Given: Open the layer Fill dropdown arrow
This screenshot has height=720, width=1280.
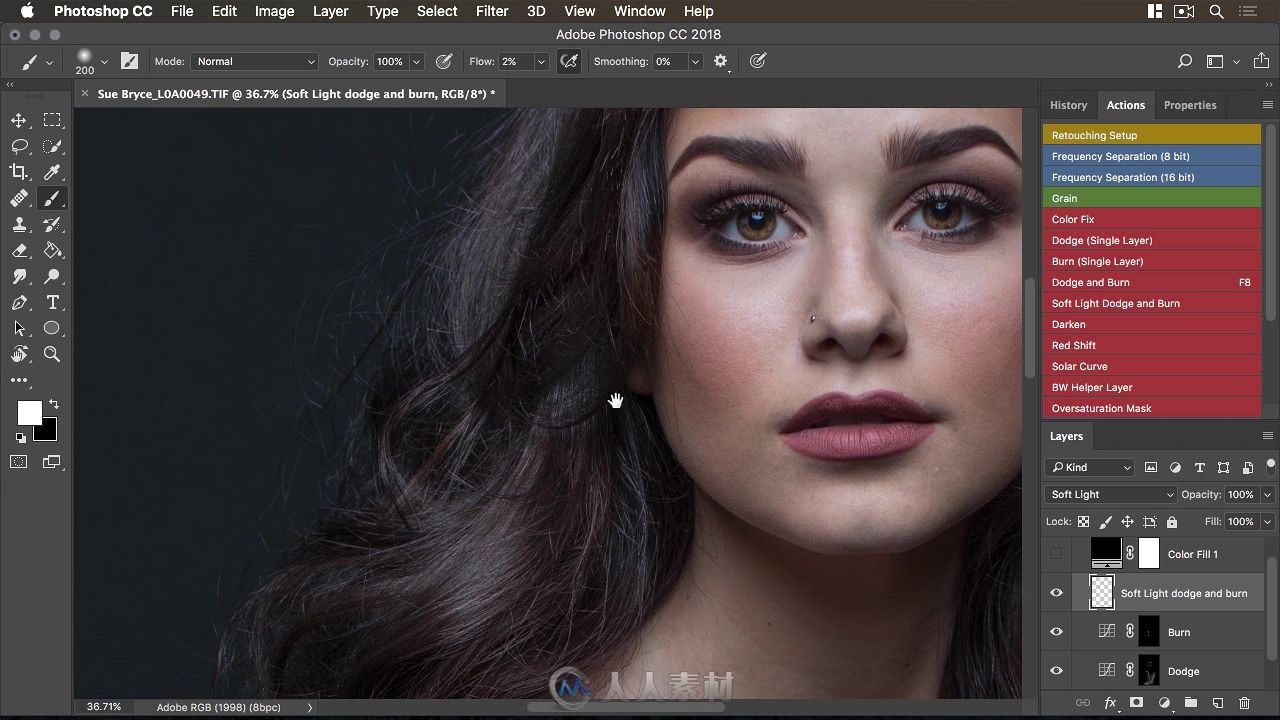Looking at the screenshot, I should click(1267, 521).
